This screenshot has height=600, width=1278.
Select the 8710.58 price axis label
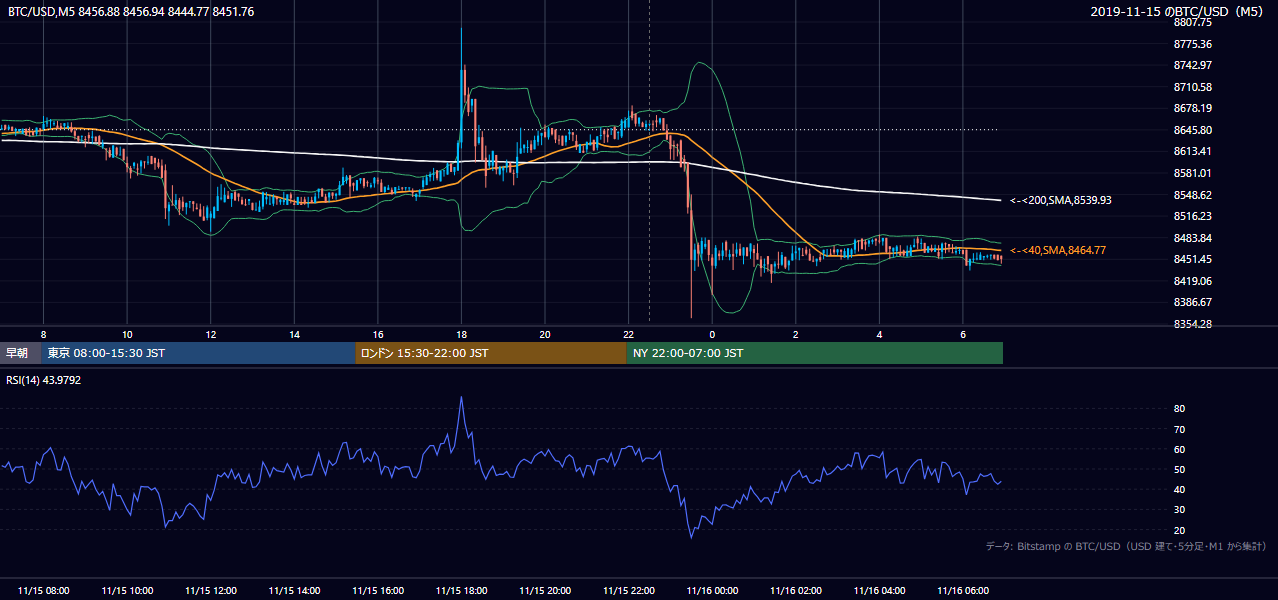[x=1193, y=87]
